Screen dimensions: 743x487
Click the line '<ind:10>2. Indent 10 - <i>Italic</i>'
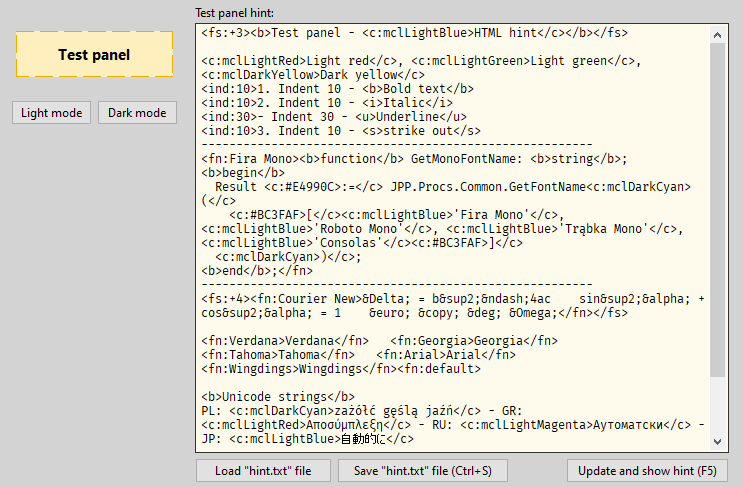click(327, 103)
